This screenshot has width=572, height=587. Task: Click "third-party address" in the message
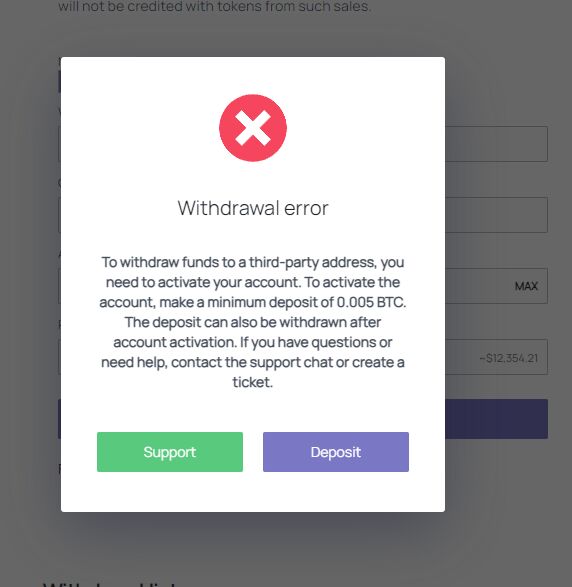[x=313, y=262]
